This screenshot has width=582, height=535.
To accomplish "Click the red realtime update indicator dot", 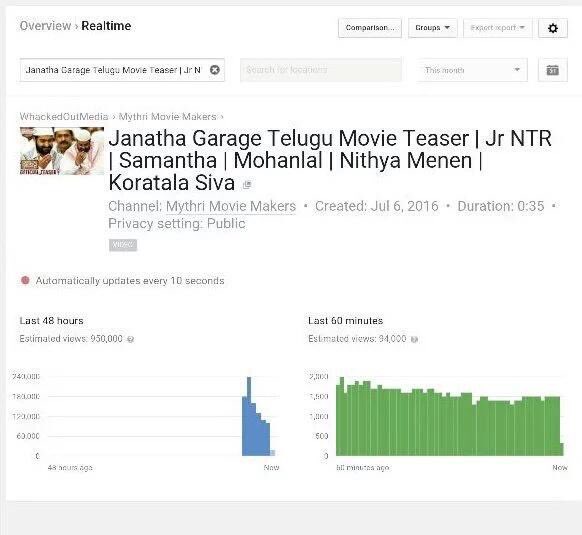I will pos(25,280).
